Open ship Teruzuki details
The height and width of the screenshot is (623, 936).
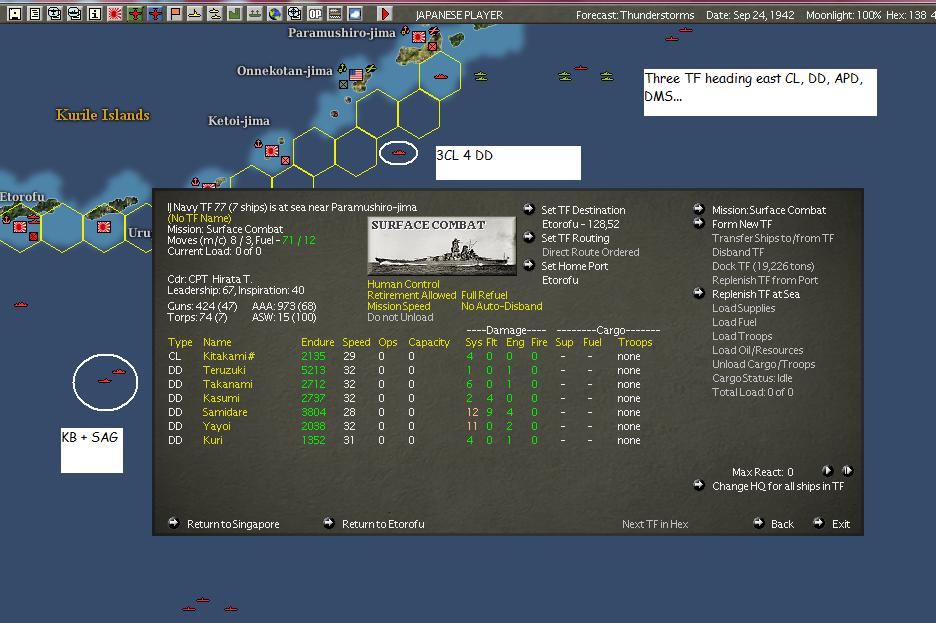224,370
